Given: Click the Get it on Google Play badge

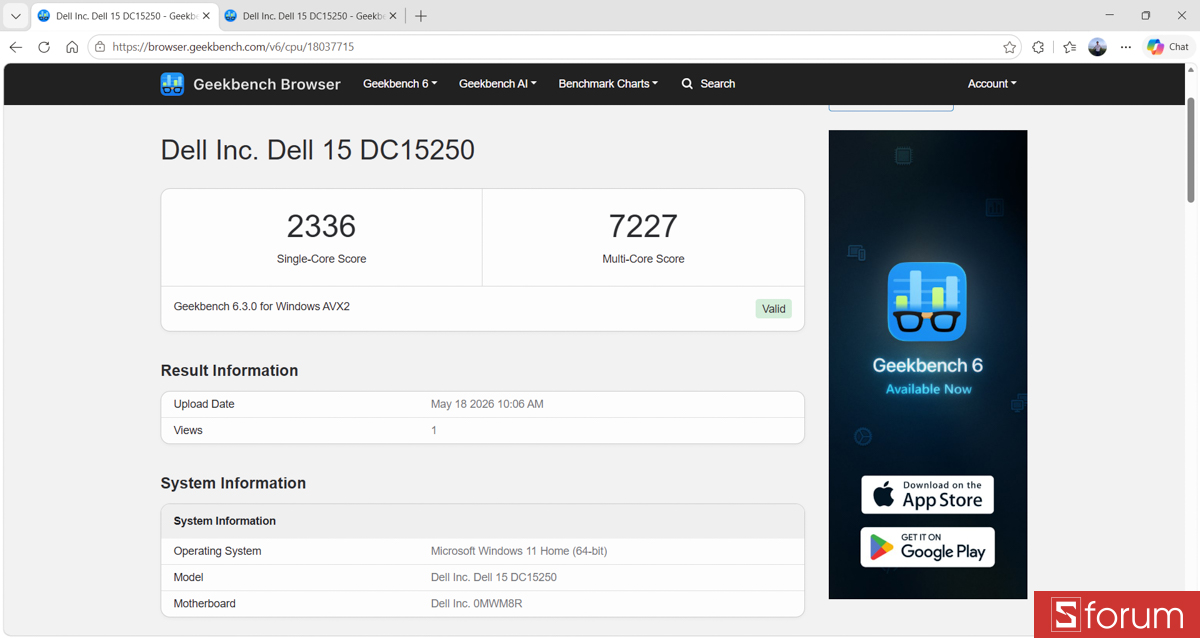Looking at the screenshot, I should pos(927,547).
